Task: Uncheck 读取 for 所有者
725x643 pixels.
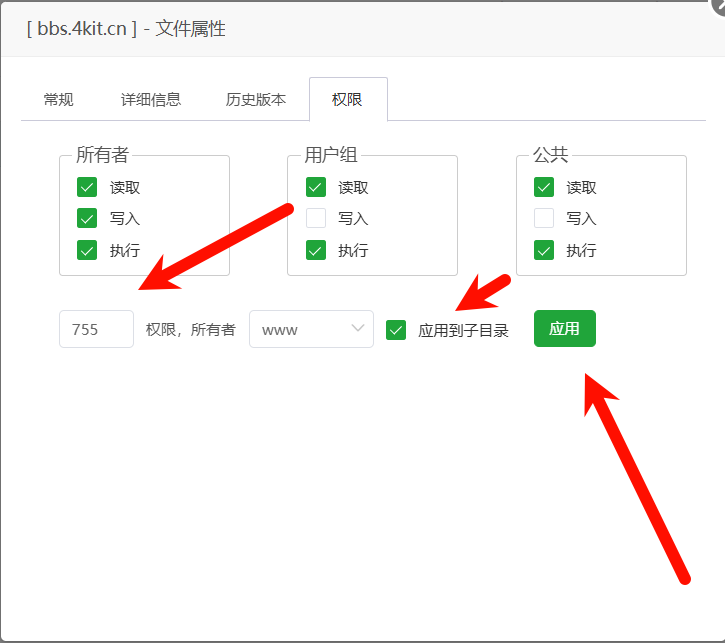Action: (x=87, y=187)
